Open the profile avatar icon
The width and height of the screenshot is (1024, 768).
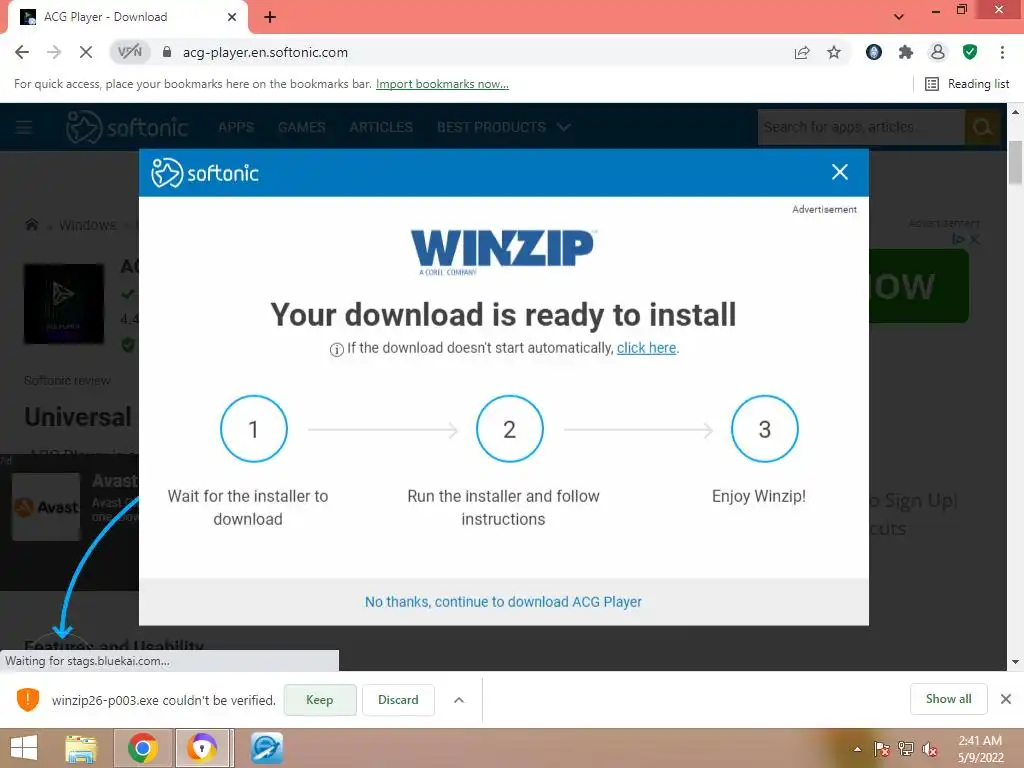pos(938,52)
